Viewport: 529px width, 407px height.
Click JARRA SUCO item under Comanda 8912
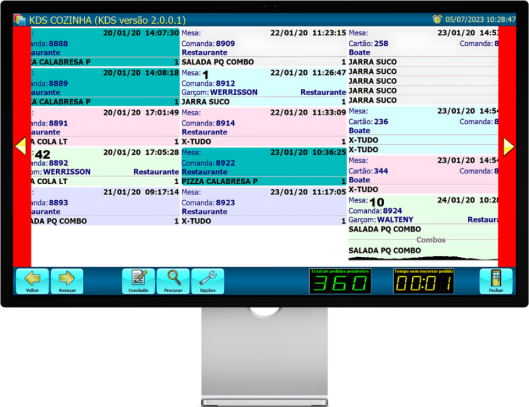264,102
